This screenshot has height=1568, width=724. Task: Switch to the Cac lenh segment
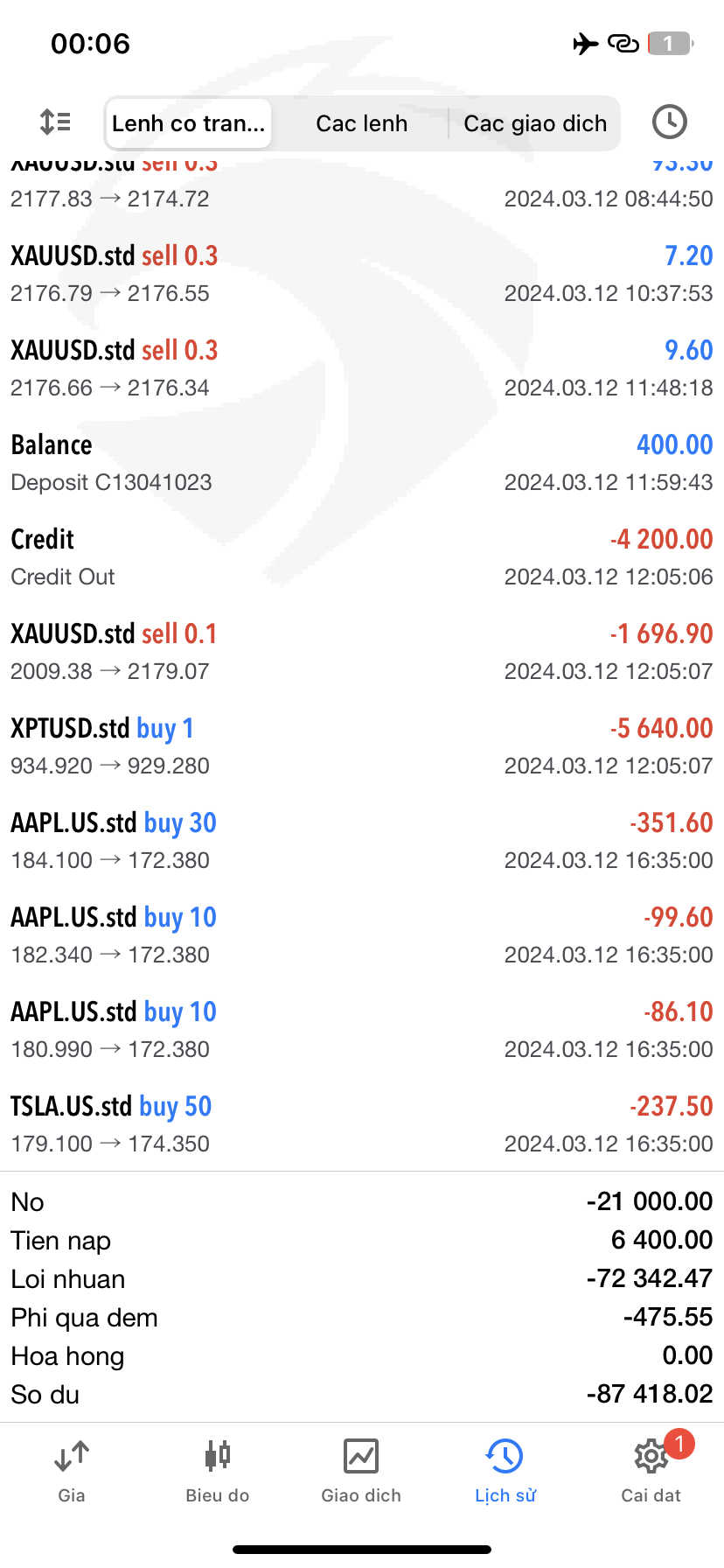pos(361,123)
